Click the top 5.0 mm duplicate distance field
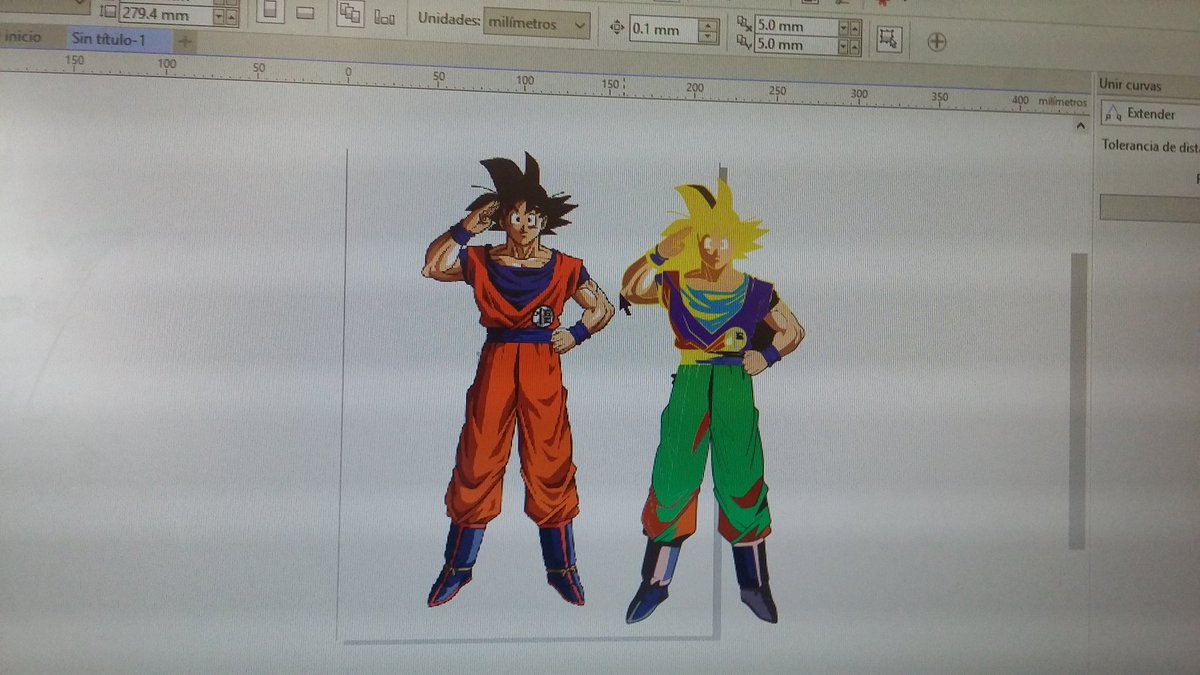The image size is (1200, 675). (x=795, y=25)
